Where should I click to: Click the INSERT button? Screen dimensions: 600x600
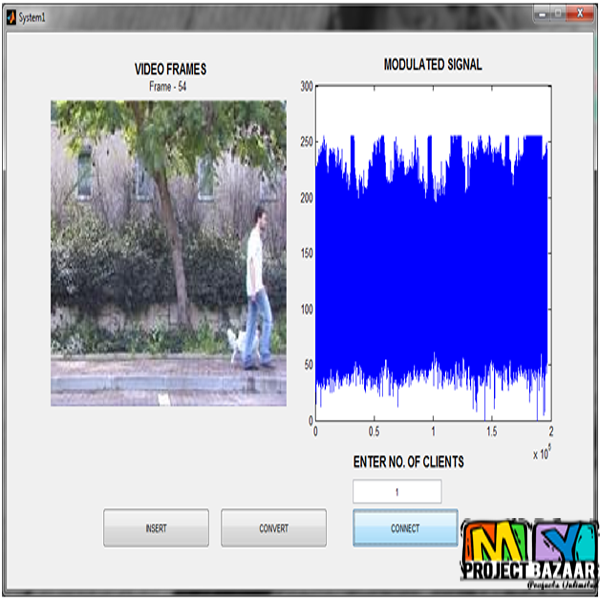156,528
